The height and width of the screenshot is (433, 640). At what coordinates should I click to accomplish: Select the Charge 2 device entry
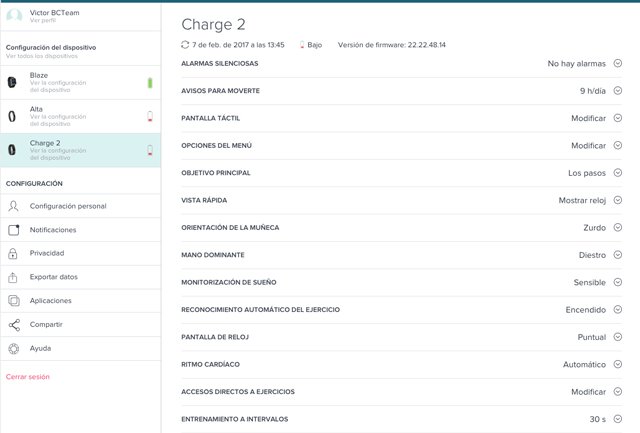coord(80,150)
